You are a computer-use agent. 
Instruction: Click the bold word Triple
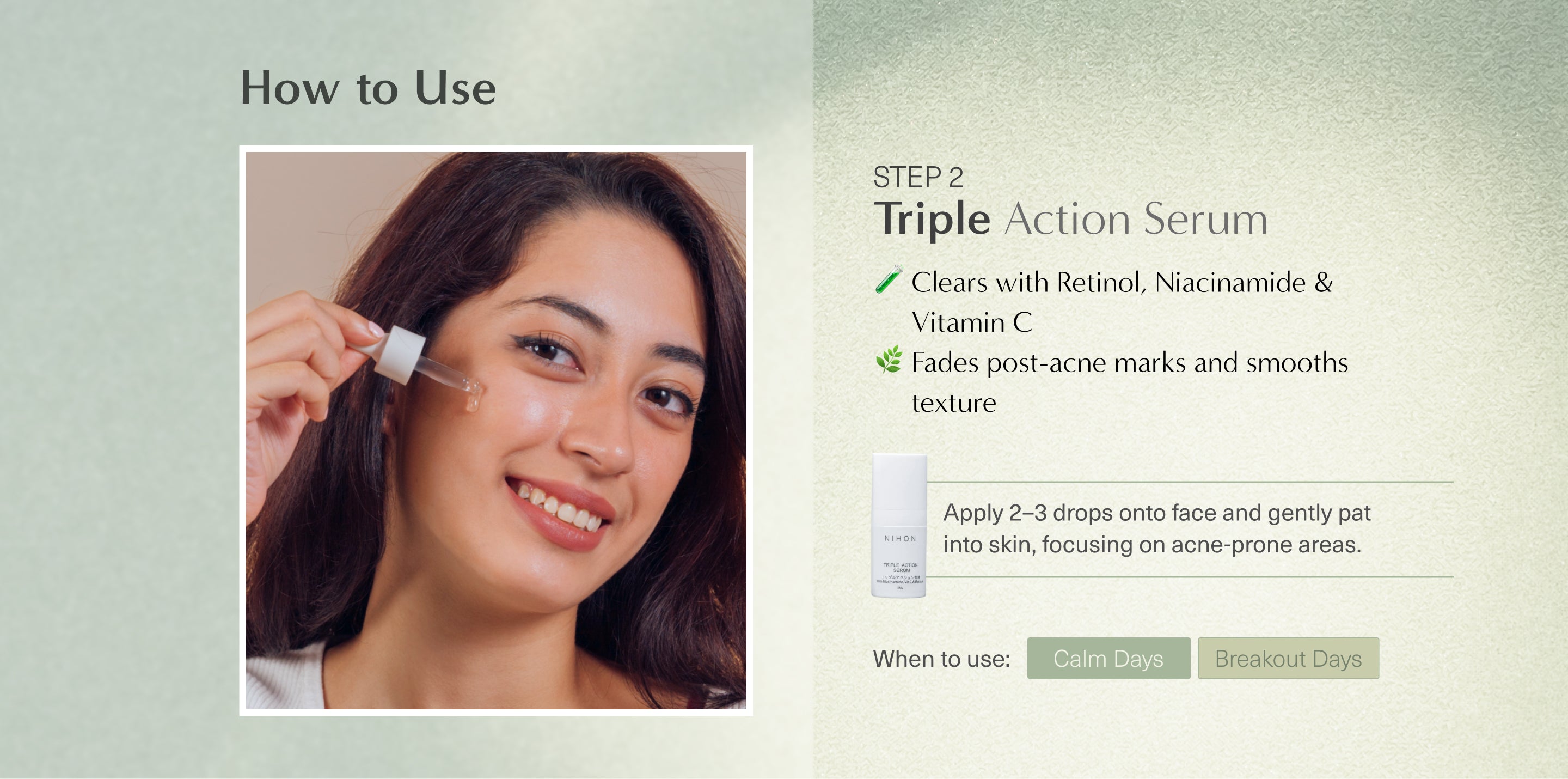pos(932,220)
